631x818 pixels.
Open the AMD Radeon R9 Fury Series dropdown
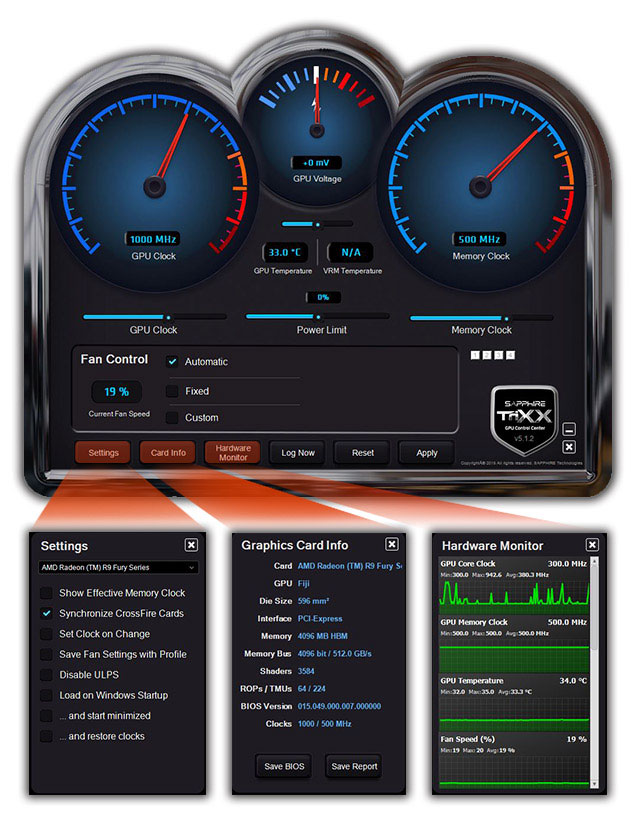tap(117, 568)
